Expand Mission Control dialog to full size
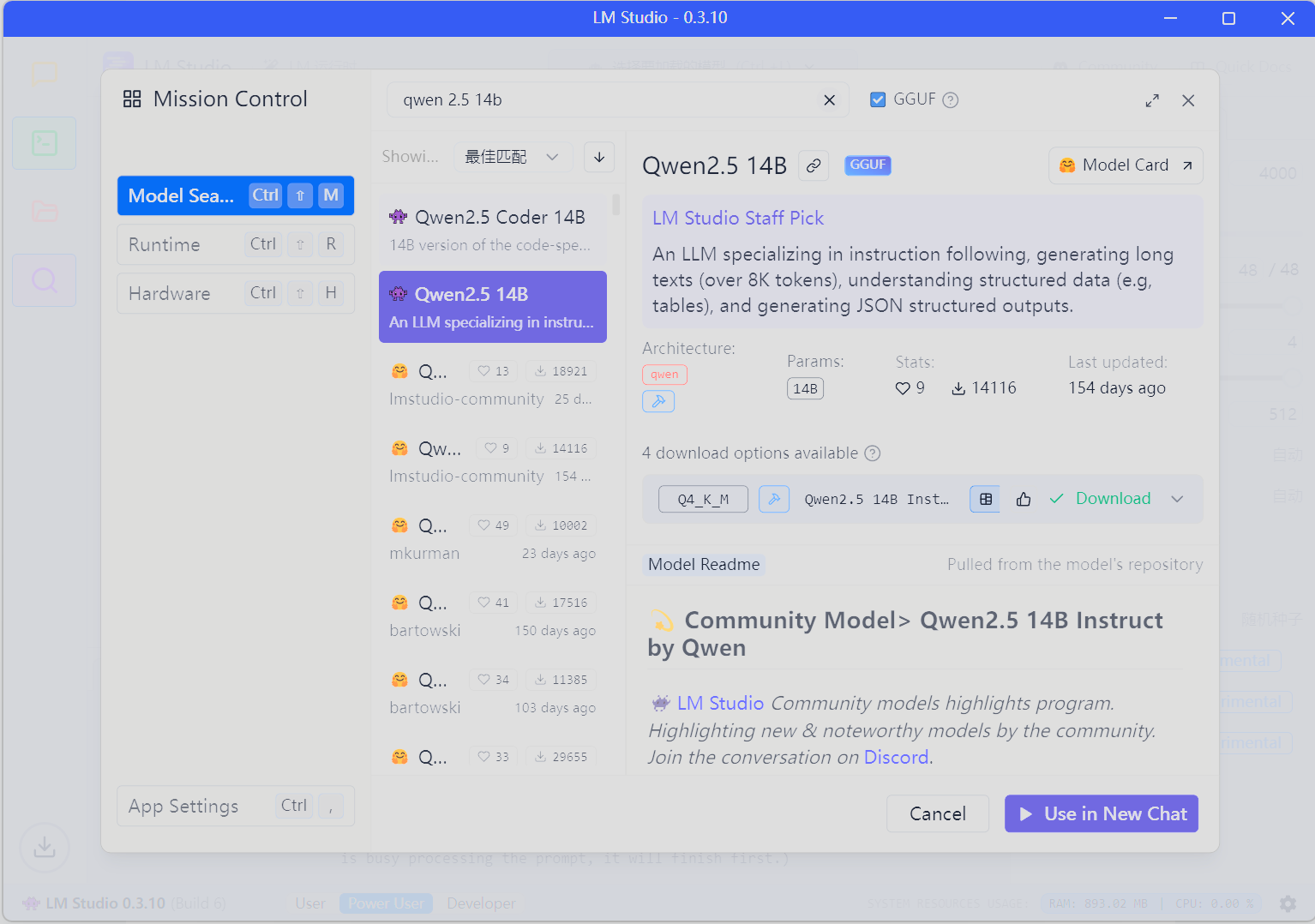Screen dimensions: 1315x924 (1152, 100)
